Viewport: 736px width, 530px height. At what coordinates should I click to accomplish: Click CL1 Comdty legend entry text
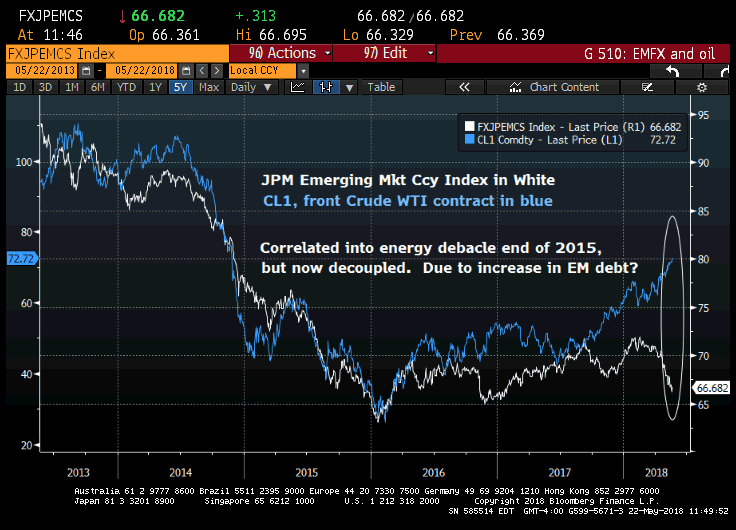[x=549, y=140]
